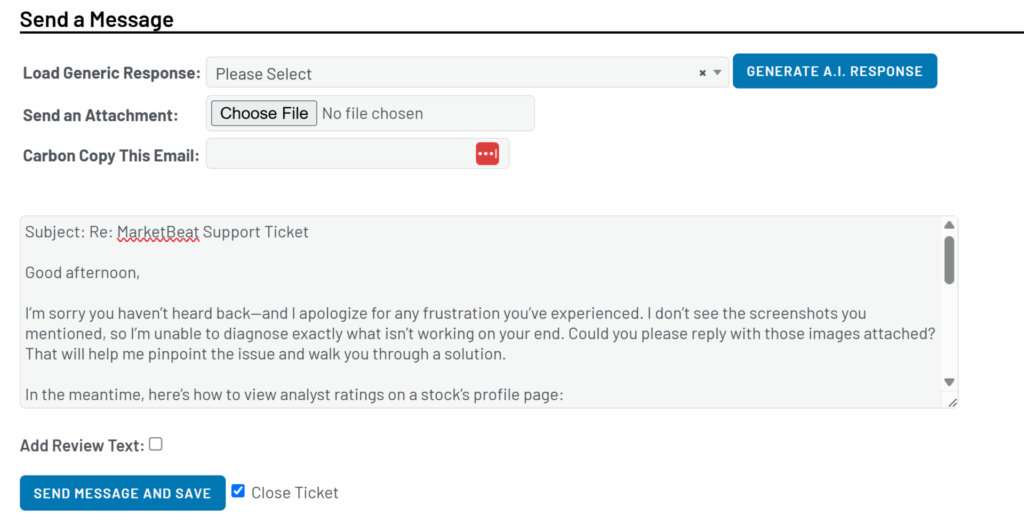Click the message box scroll down arrow

pos(949,382)
